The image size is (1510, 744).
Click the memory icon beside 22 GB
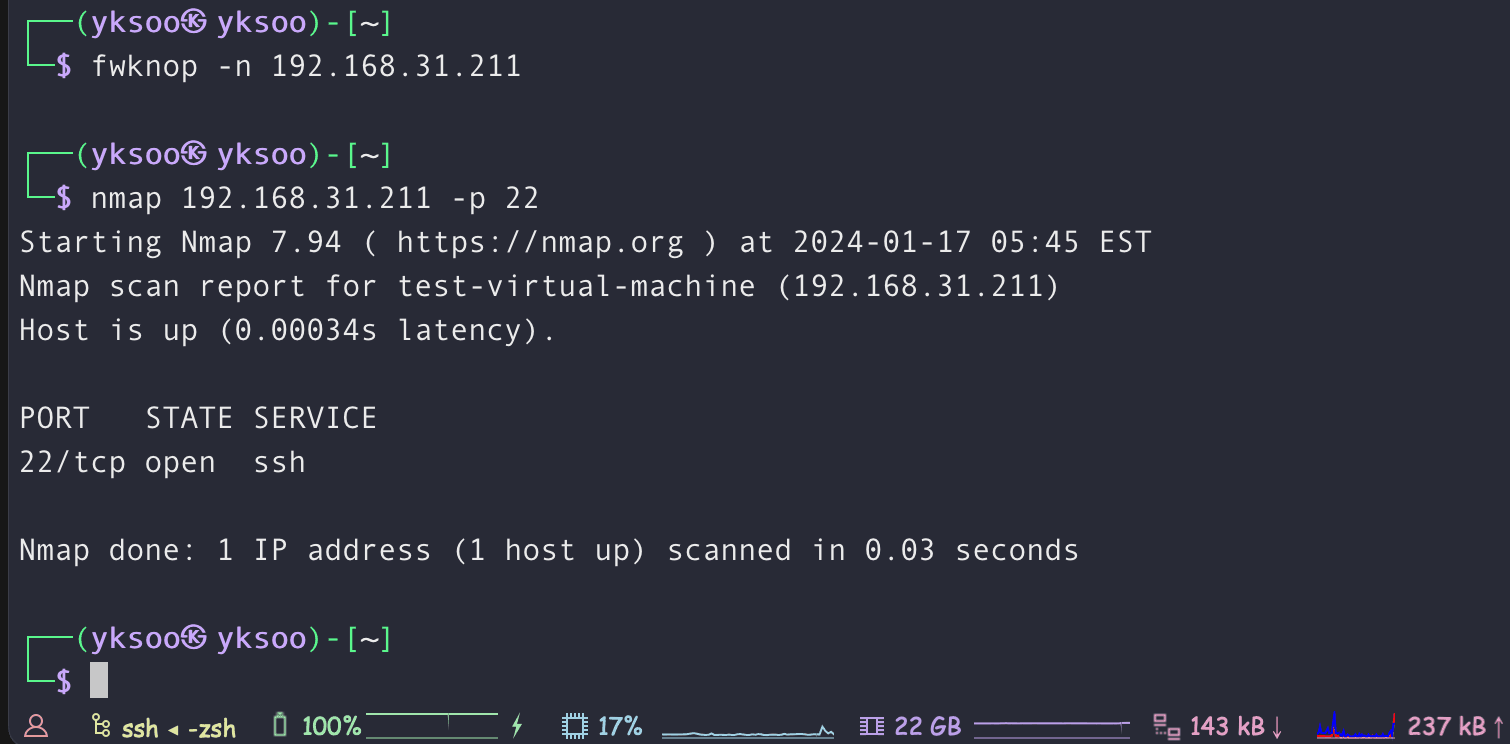[x=872, y=726]
